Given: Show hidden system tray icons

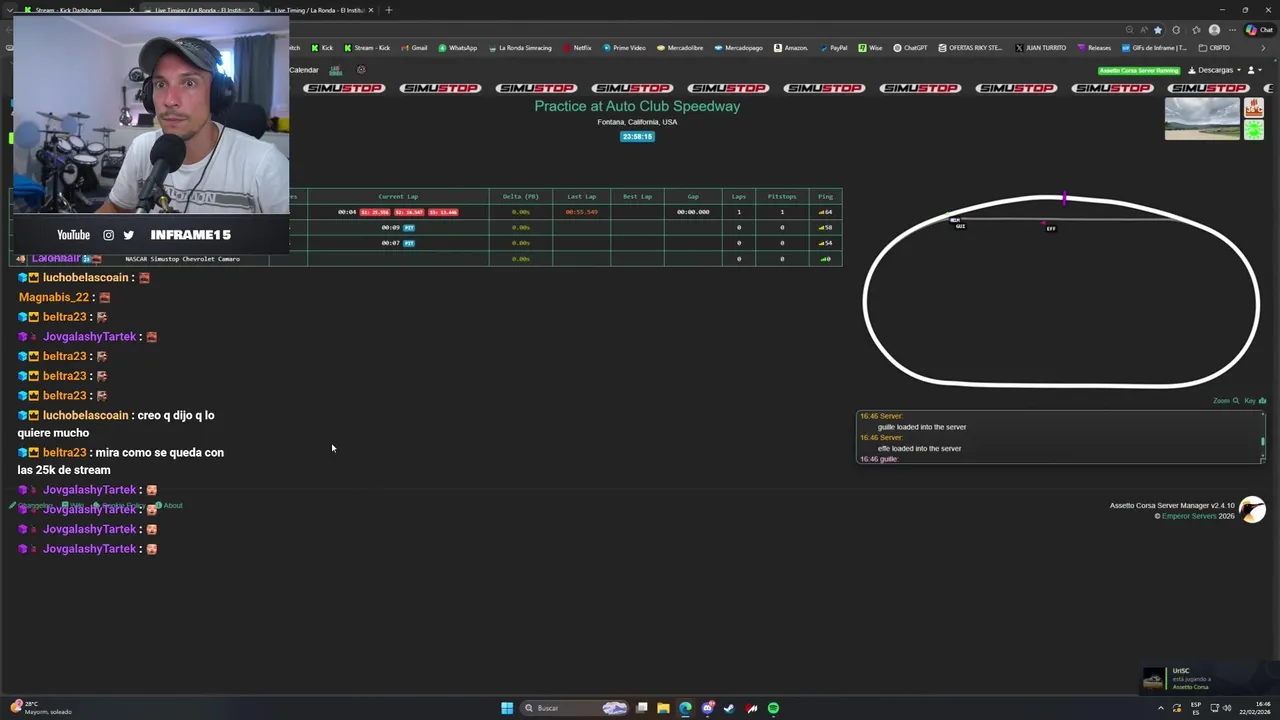Looking at the screenshot, I should click(x=1161, y=708).
